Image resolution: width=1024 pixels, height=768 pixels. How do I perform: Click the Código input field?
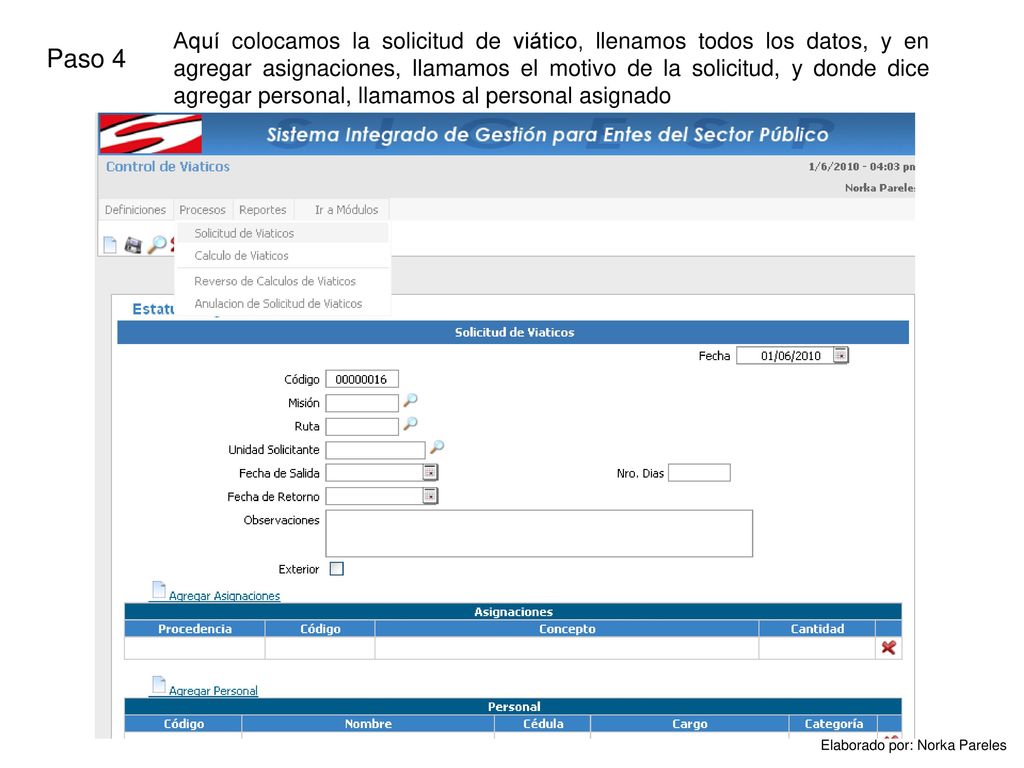[362, 379]
